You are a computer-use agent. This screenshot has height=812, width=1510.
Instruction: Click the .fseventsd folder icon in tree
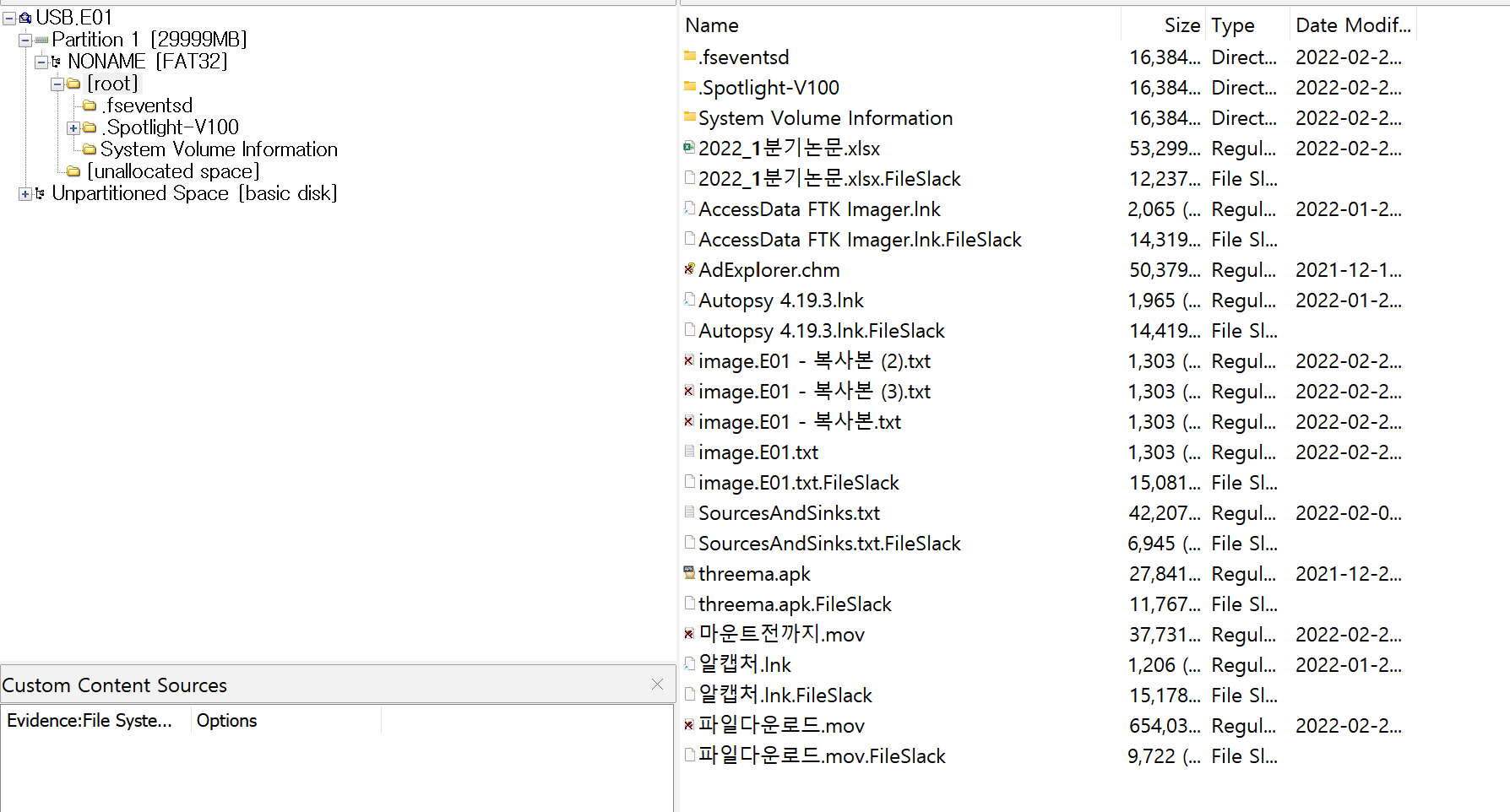tap(90, 106)
